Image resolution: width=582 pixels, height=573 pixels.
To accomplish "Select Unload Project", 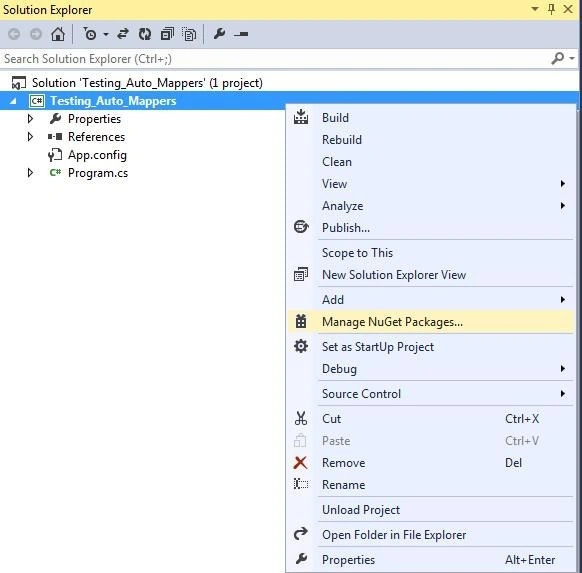I will [x=361, y=510].
